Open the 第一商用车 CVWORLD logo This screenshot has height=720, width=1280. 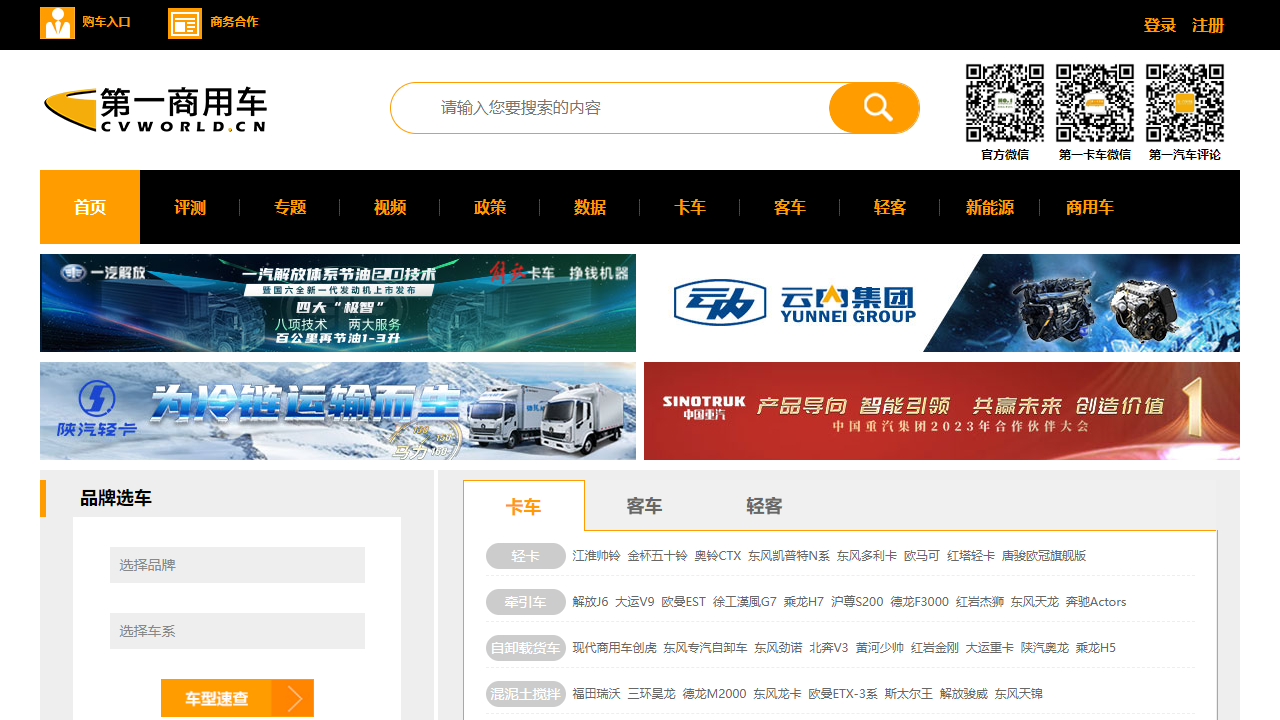coord(155,110)
